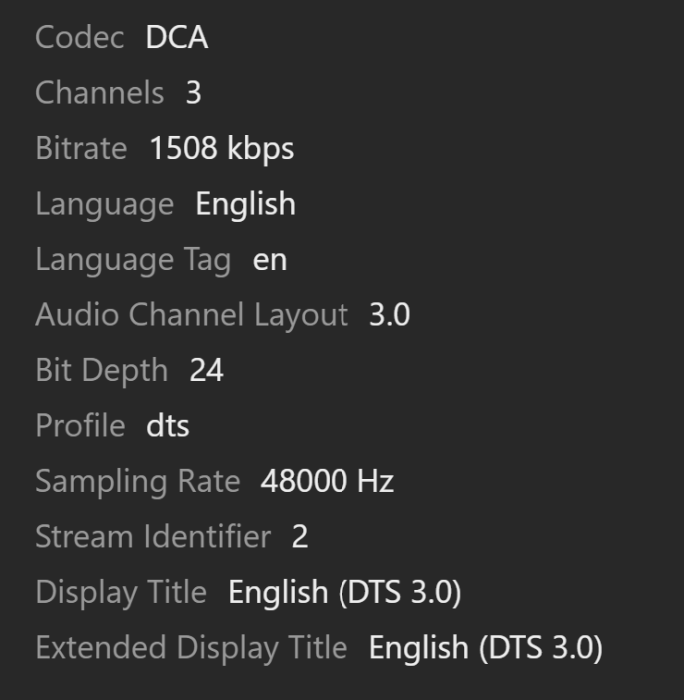Select the dts profile value
The image size is (684, 700).
(x=167, y=426)
